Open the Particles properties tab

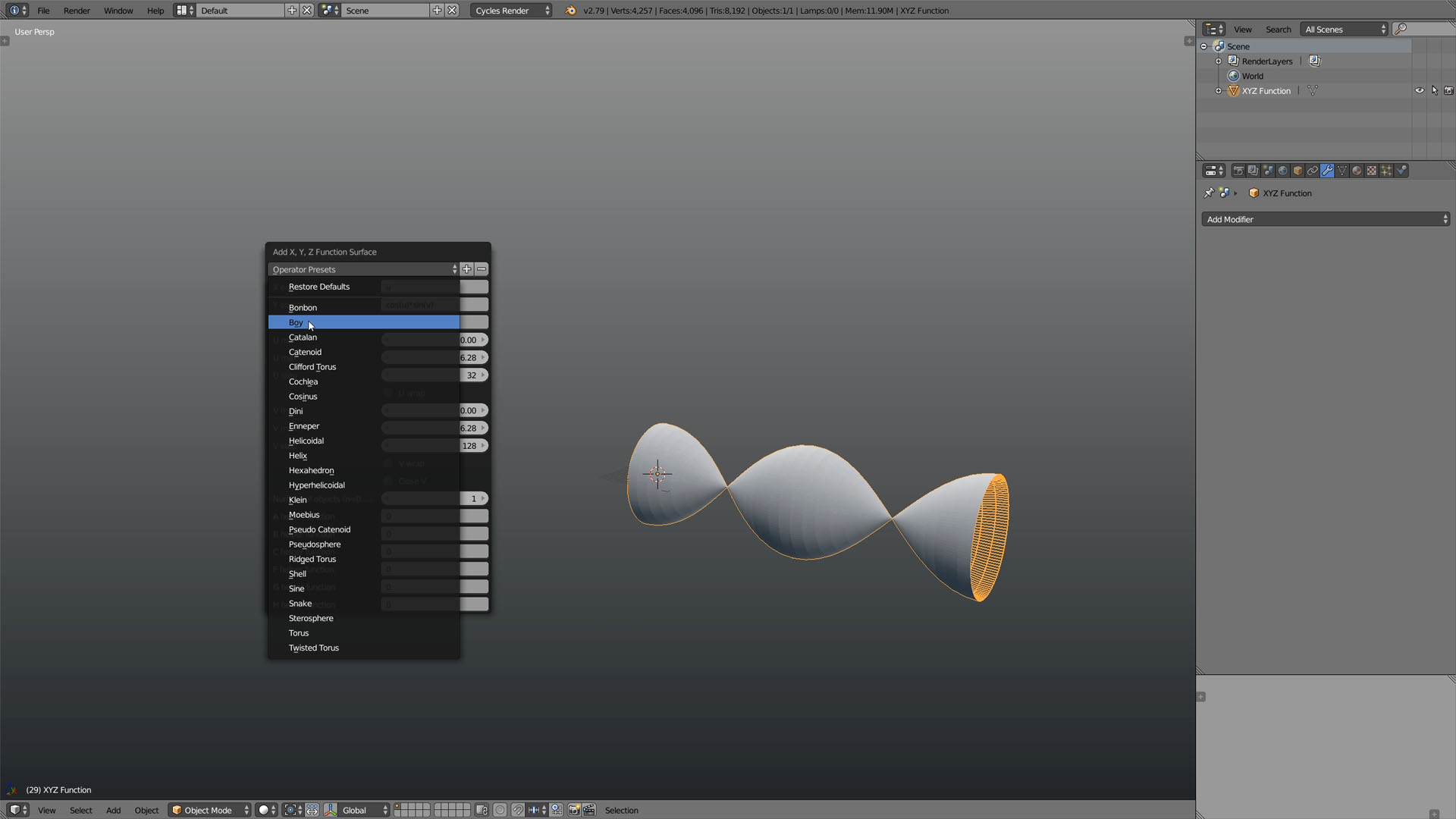pyautogui.click(x=1386, y=171)
